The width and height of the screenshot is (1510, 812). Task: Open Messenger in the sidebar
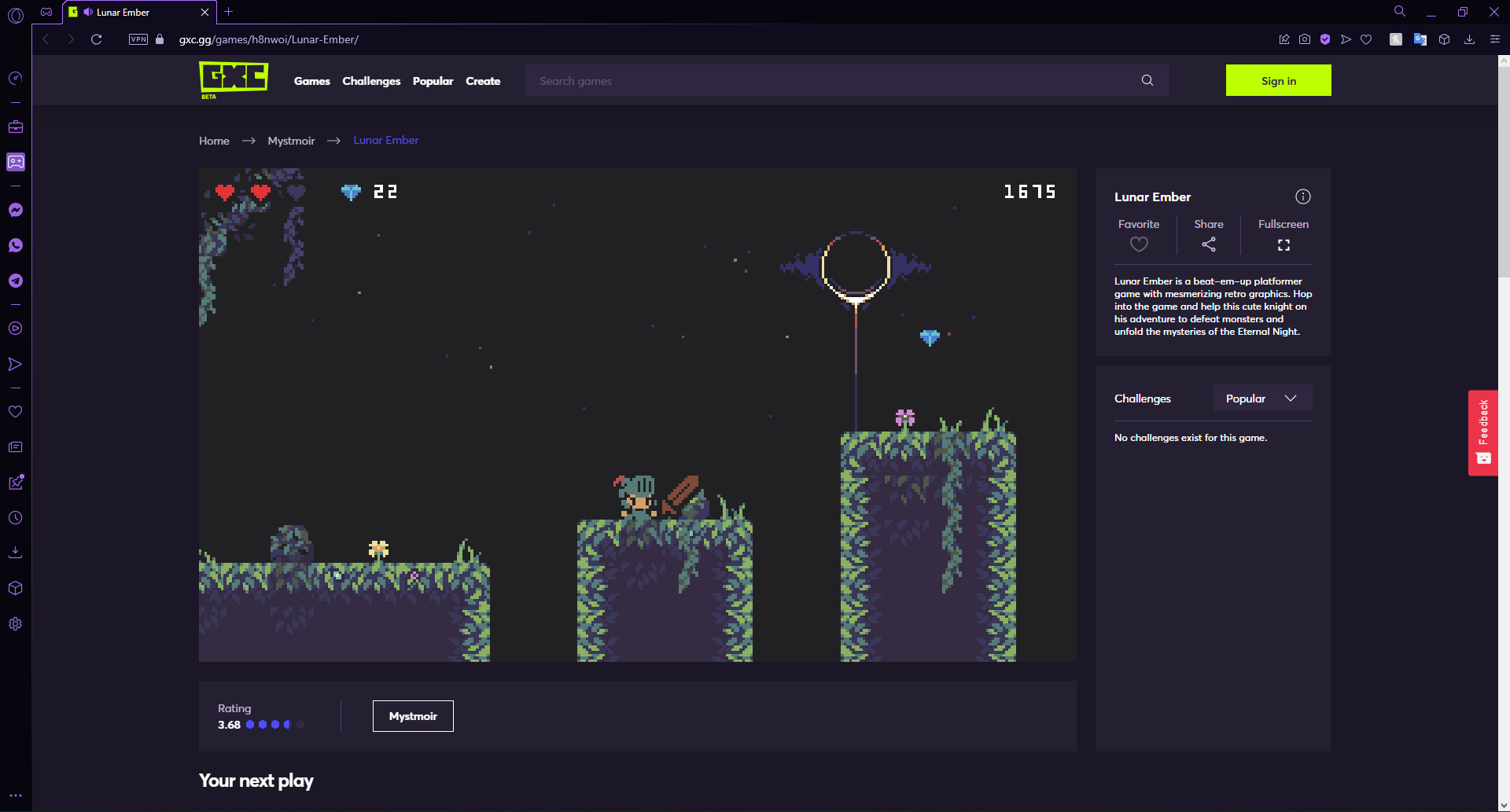click(x=16, y=210)
